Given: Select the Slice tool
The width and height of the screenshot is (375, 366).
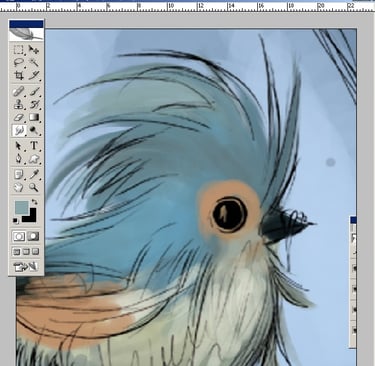Looking at the screenshot, I should [34, 75].
